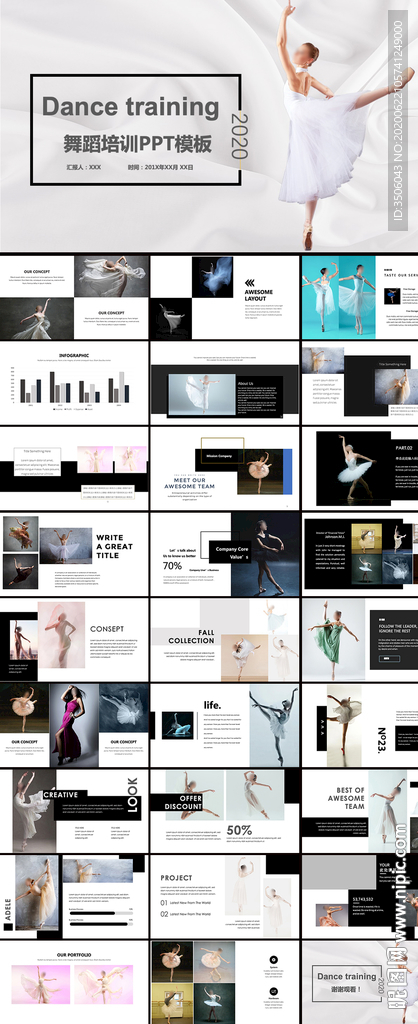Click the 50% discount figure
Image resolution: width=418 pixels, height=1024 pixels.
coord(239,830)
